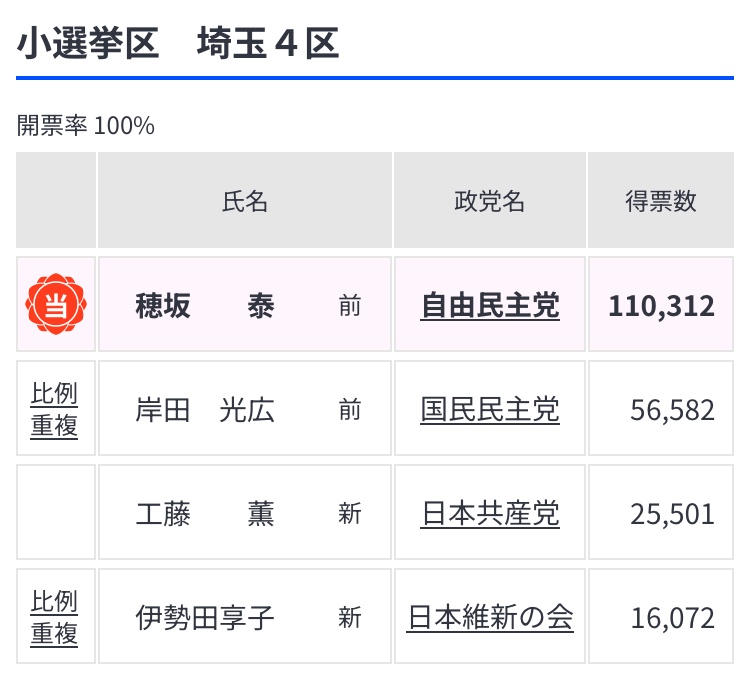Select candidate name 岸田 光広
Image resolution: width=750 pixels, height=676 pixels.
click(204, 409)
